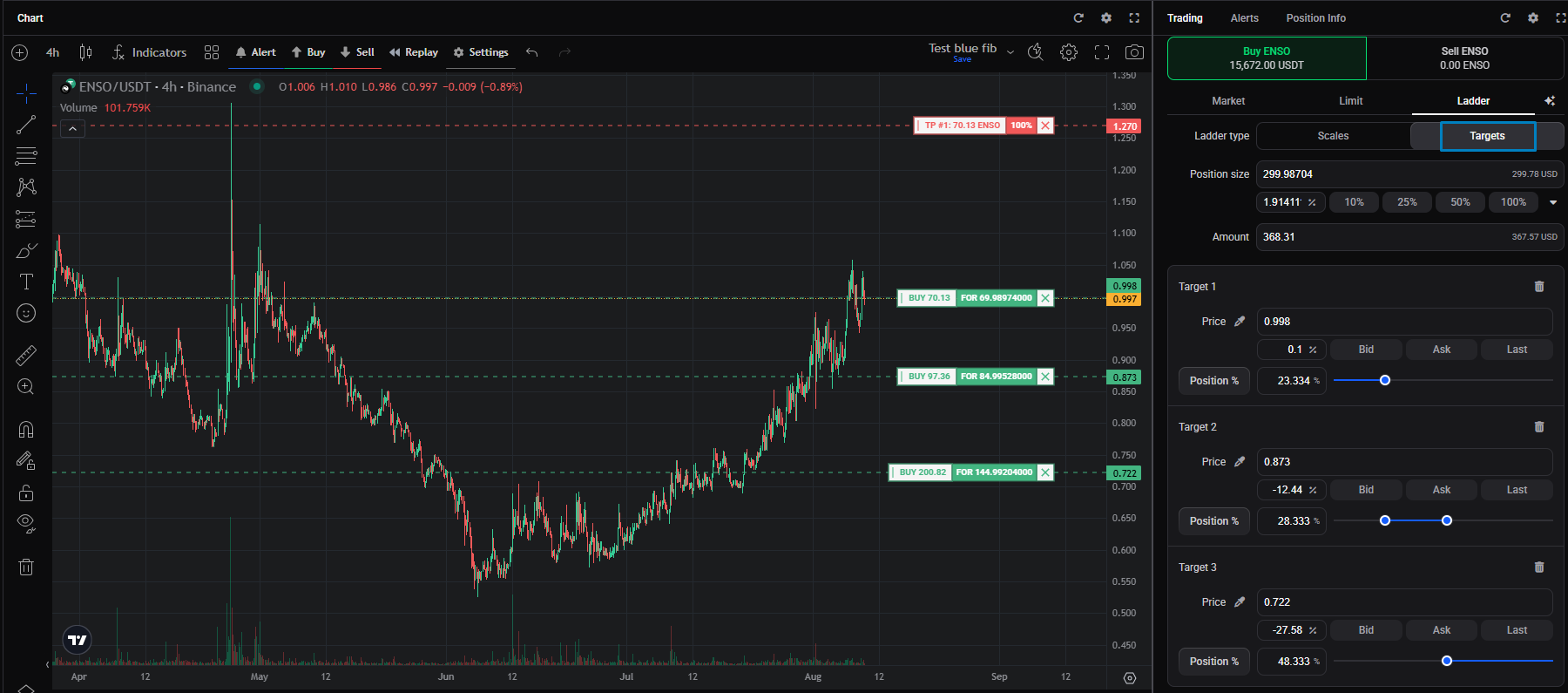This screenshot has height=693, width=1568.
Task: Expand position size percentage options arrow
Action: point(1552,202)
